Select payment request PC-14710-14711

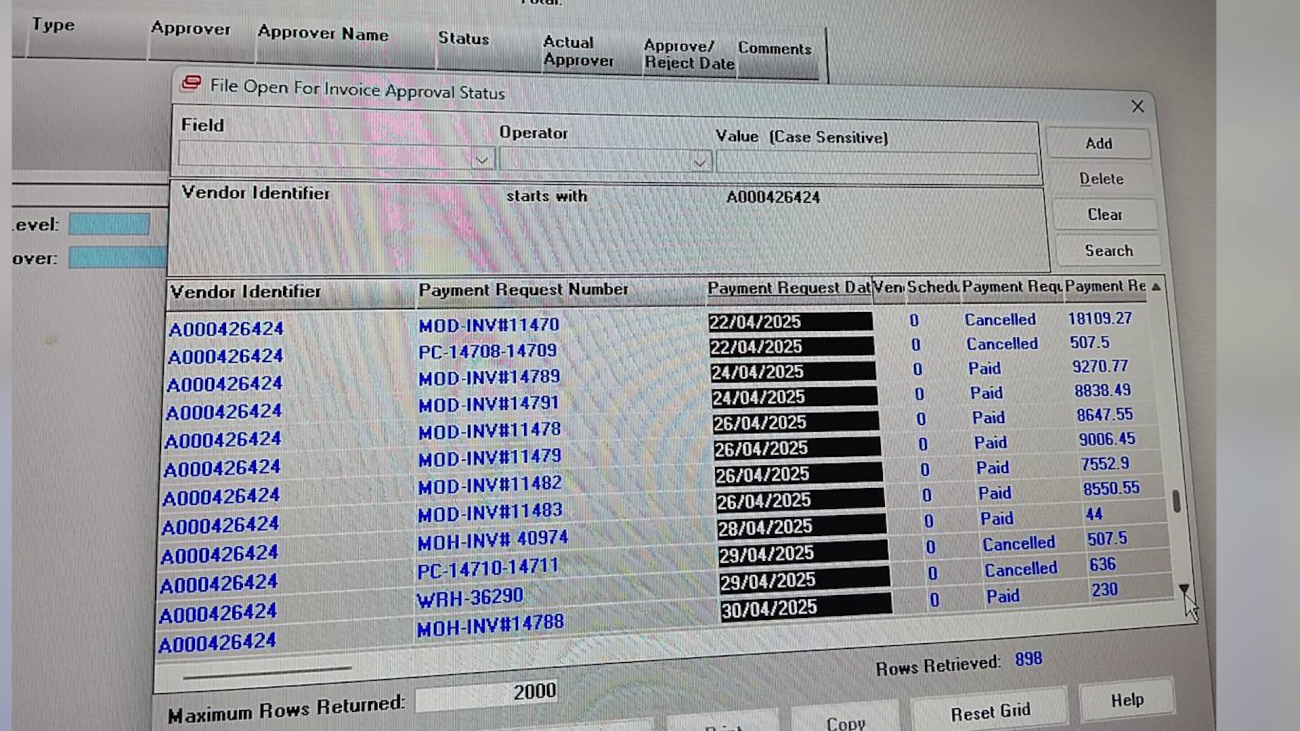coord(487,568)
